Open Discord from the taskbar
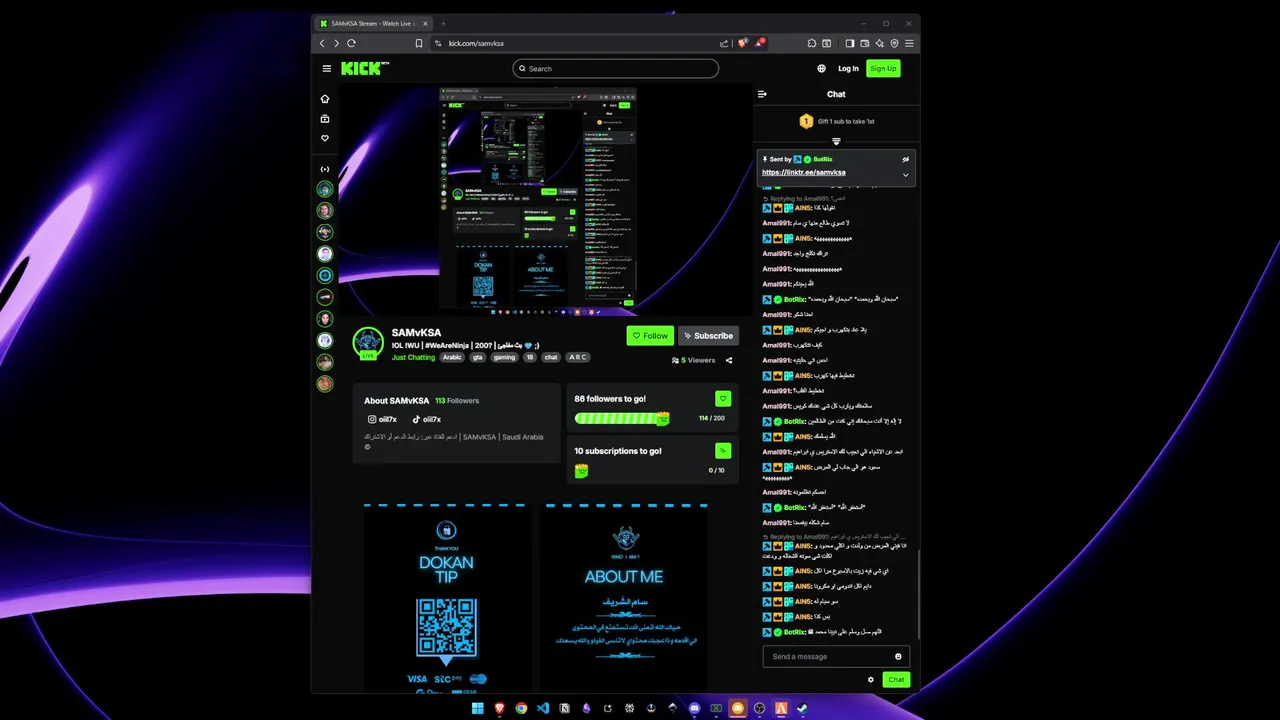Image resolution: width=1280 pixels, height=720 pixels. click(x=694, y=708)
